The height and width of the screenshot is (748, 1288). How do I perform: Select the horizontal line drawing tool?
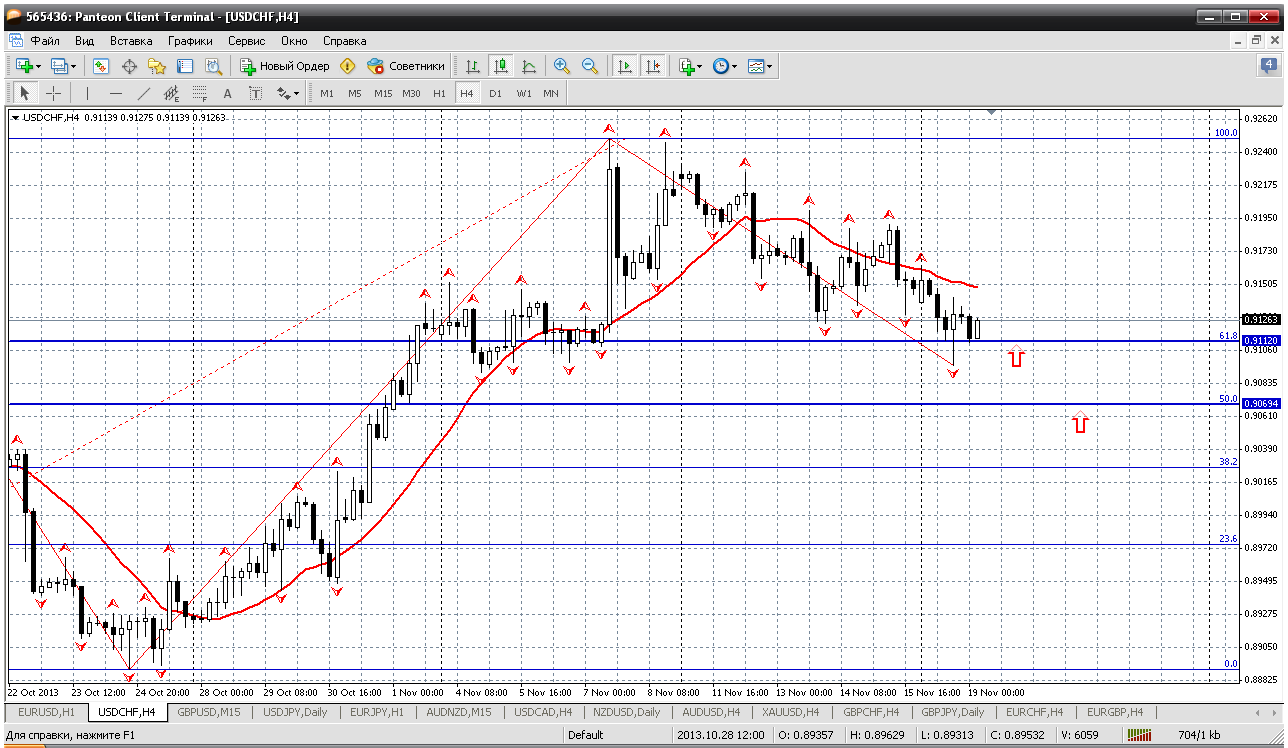115,93
